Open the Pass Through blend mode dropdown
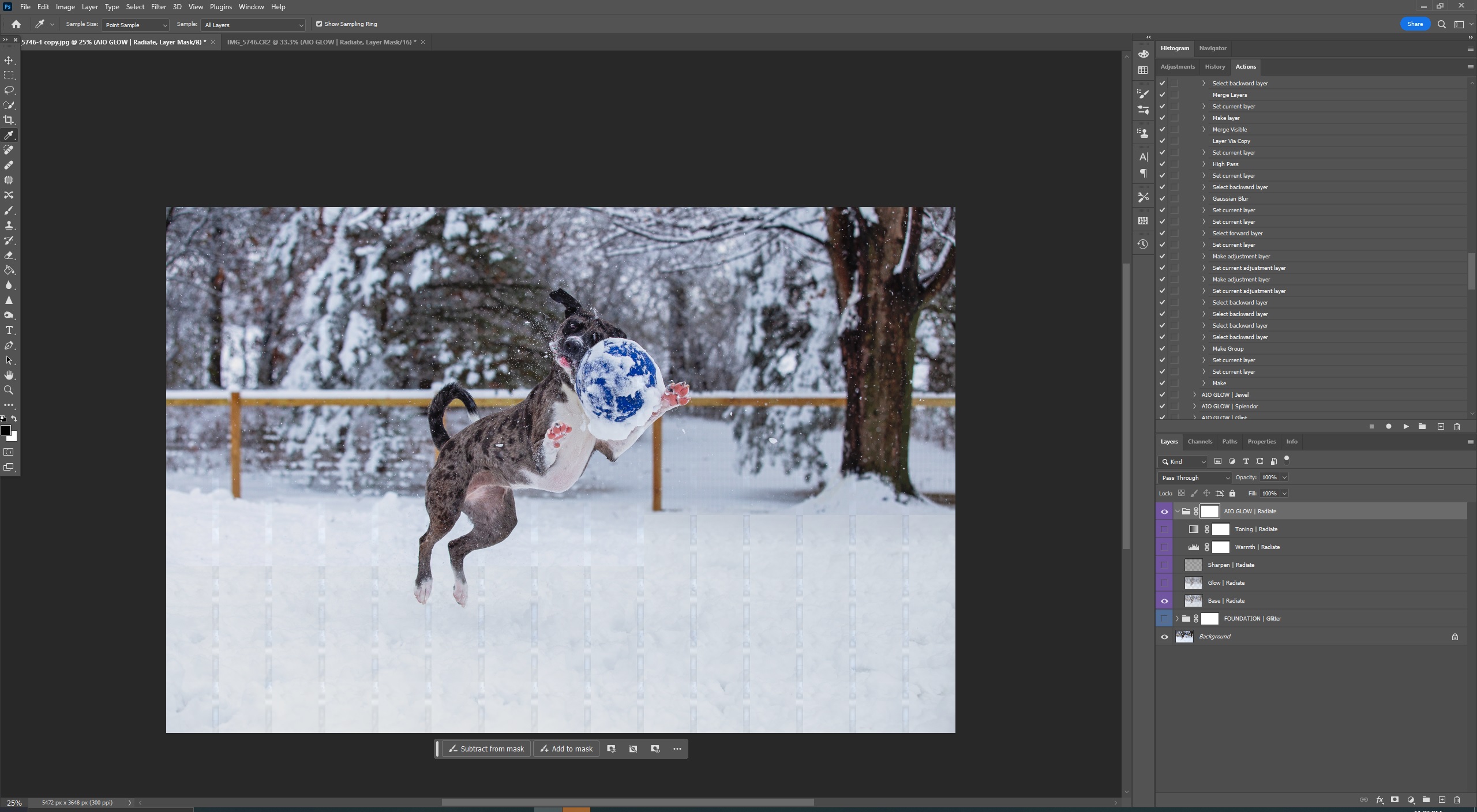1477x812 pixels. pyautogui.click(x=1193, y=478)
